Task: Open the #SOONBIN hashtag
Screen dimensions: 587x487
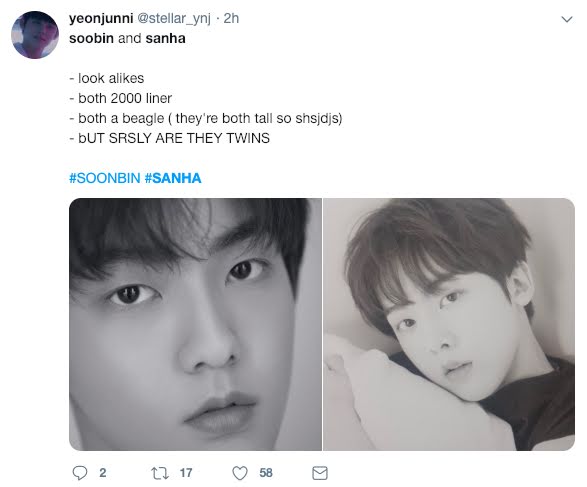Action: 105,178
